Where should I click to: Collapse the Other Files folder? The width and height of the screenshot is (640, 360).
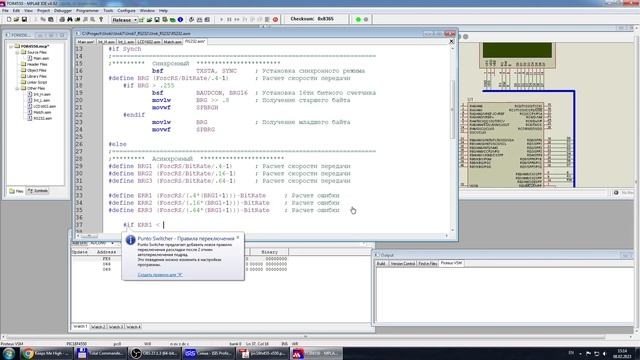tap(17, 88)
